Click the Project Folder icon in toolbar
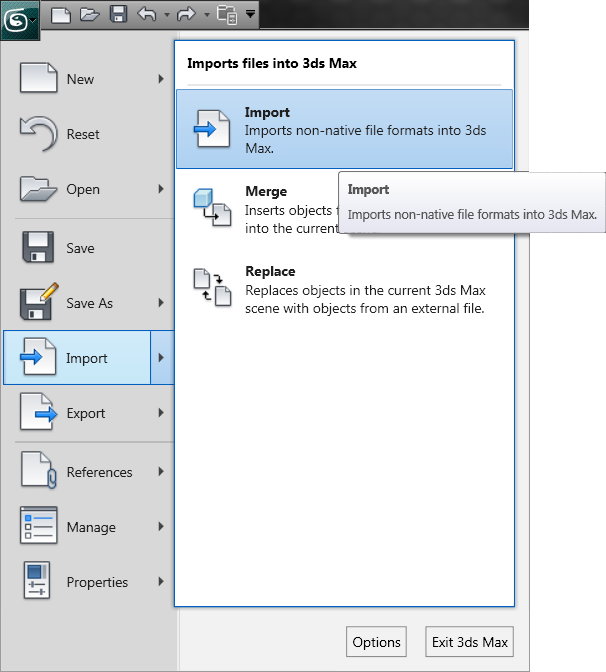Image resolution: width=606 pixels, height=672 pixels. 227,15
